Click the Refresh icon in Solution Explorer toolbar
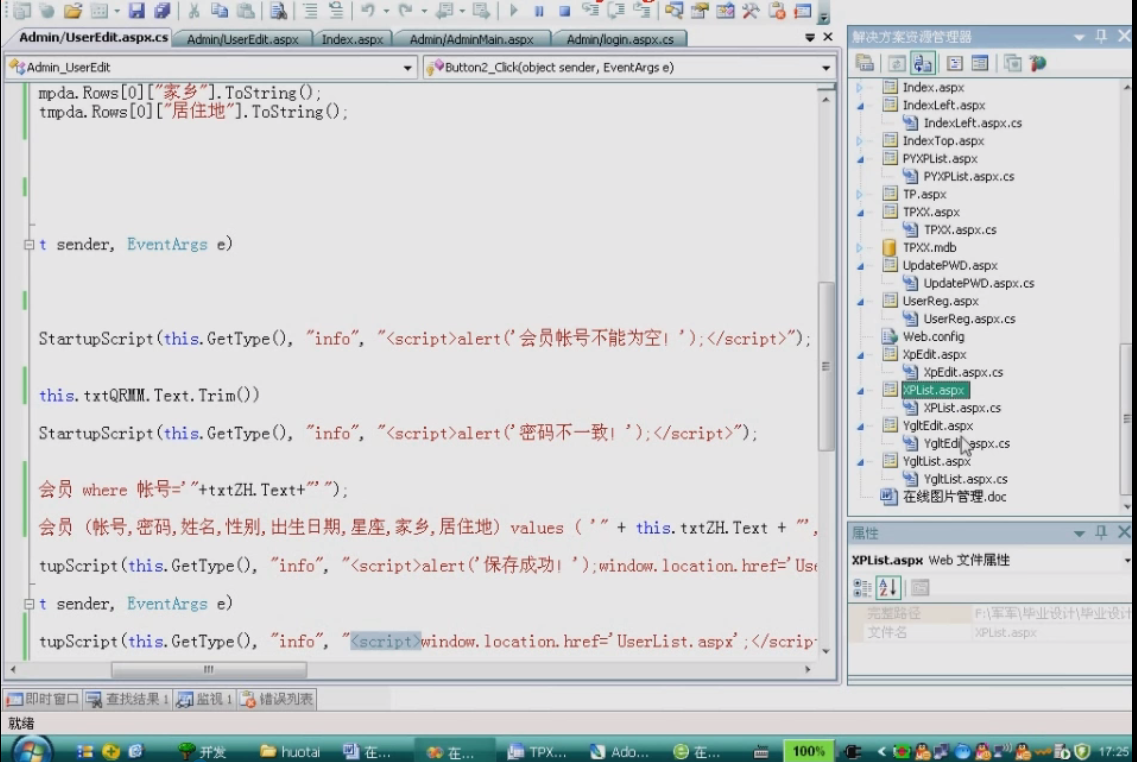The height and width of the screenshot is (762, 1137). point(896,64)
